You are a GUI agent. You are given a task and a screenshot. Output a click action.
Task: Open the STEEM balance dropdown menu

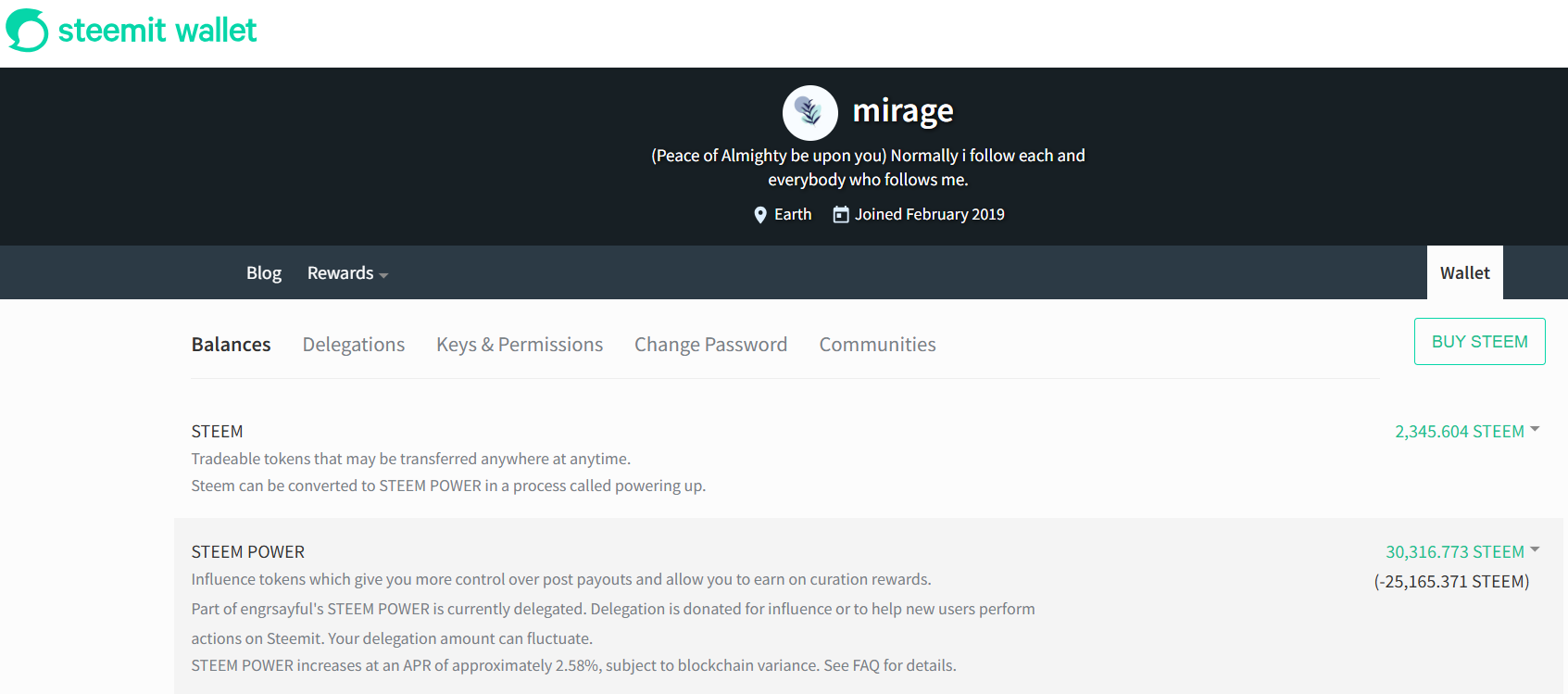[1535, 429]
